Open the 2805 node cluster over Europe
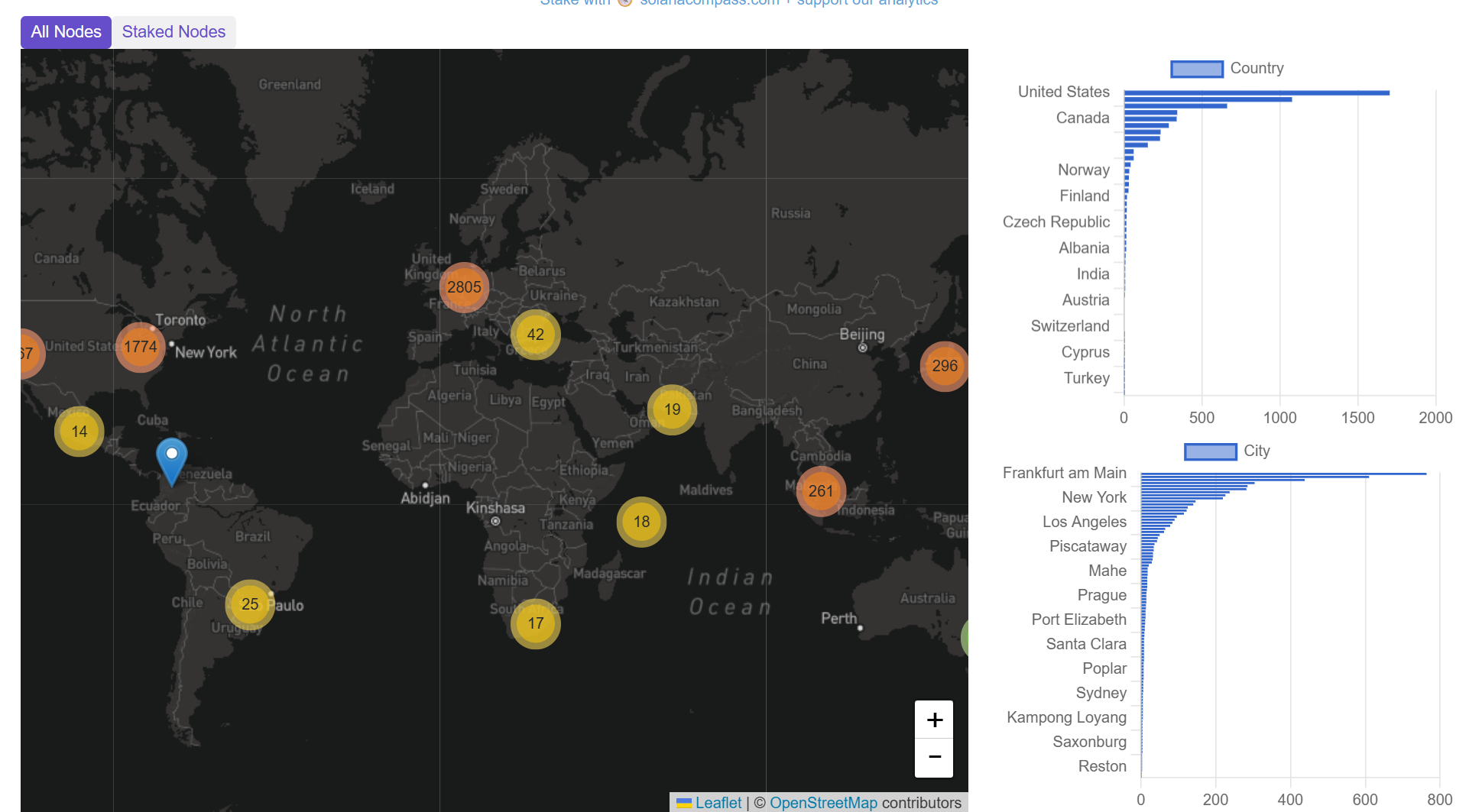 click(x=464, y=287)
